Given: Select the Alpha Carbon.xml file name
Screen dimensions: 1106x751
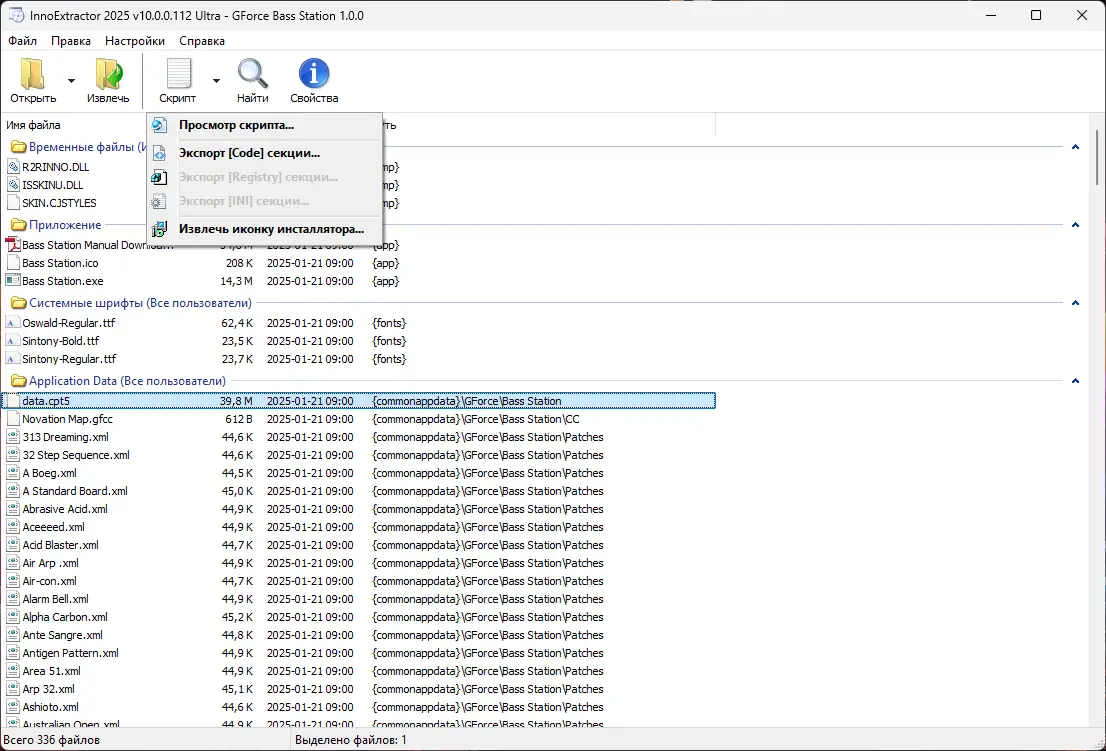Looking at the screenshot, I should tap(65, 616).
